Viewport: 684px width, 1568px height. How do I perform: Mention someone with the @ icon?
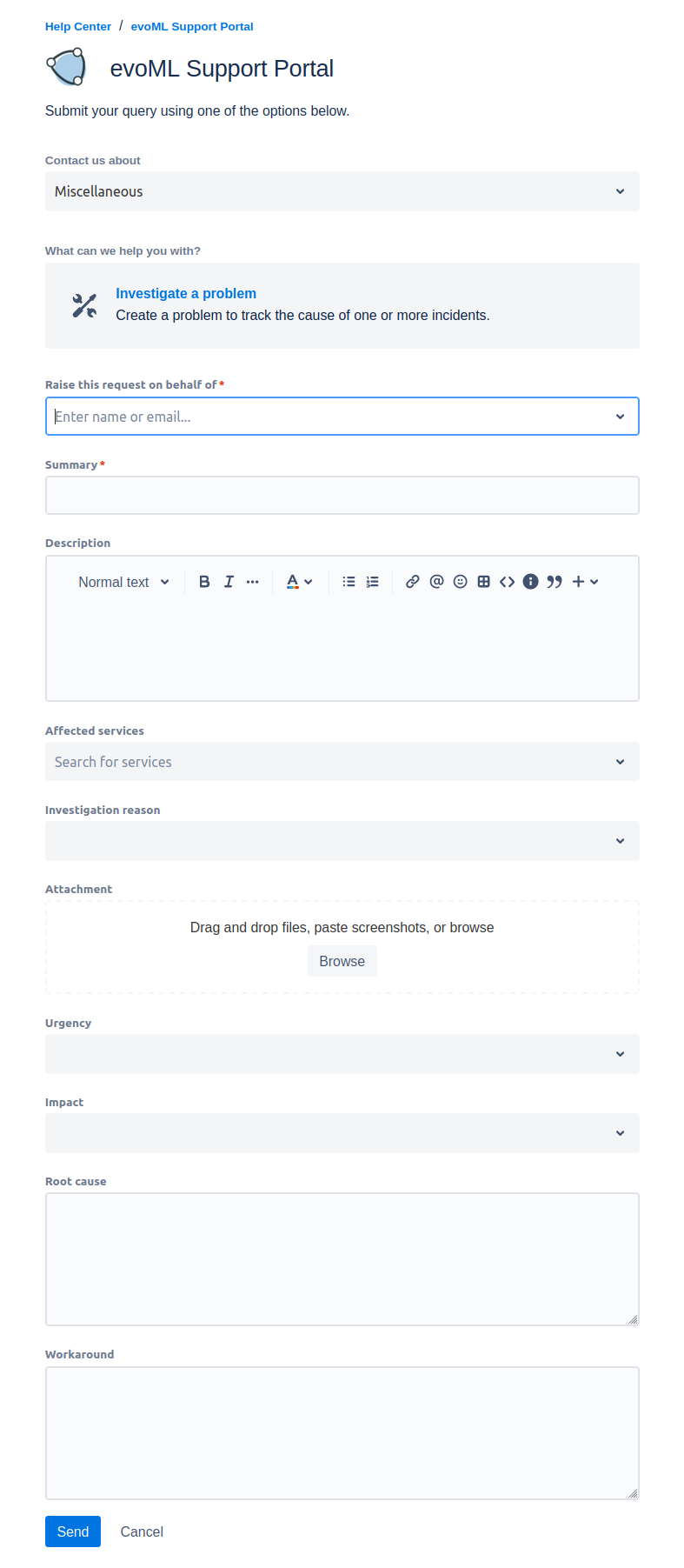[x=436, y=582]
